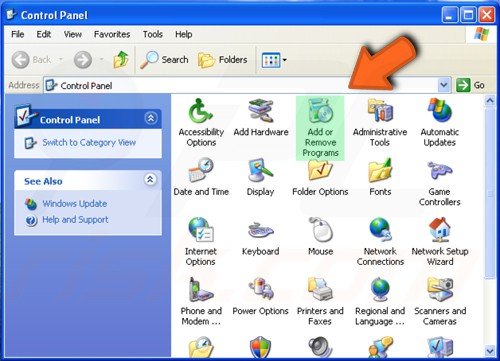Screen dimensions: 500x361
Task: Open the Scheduled Tasks folder-clock icon
Action: [201, 347]
